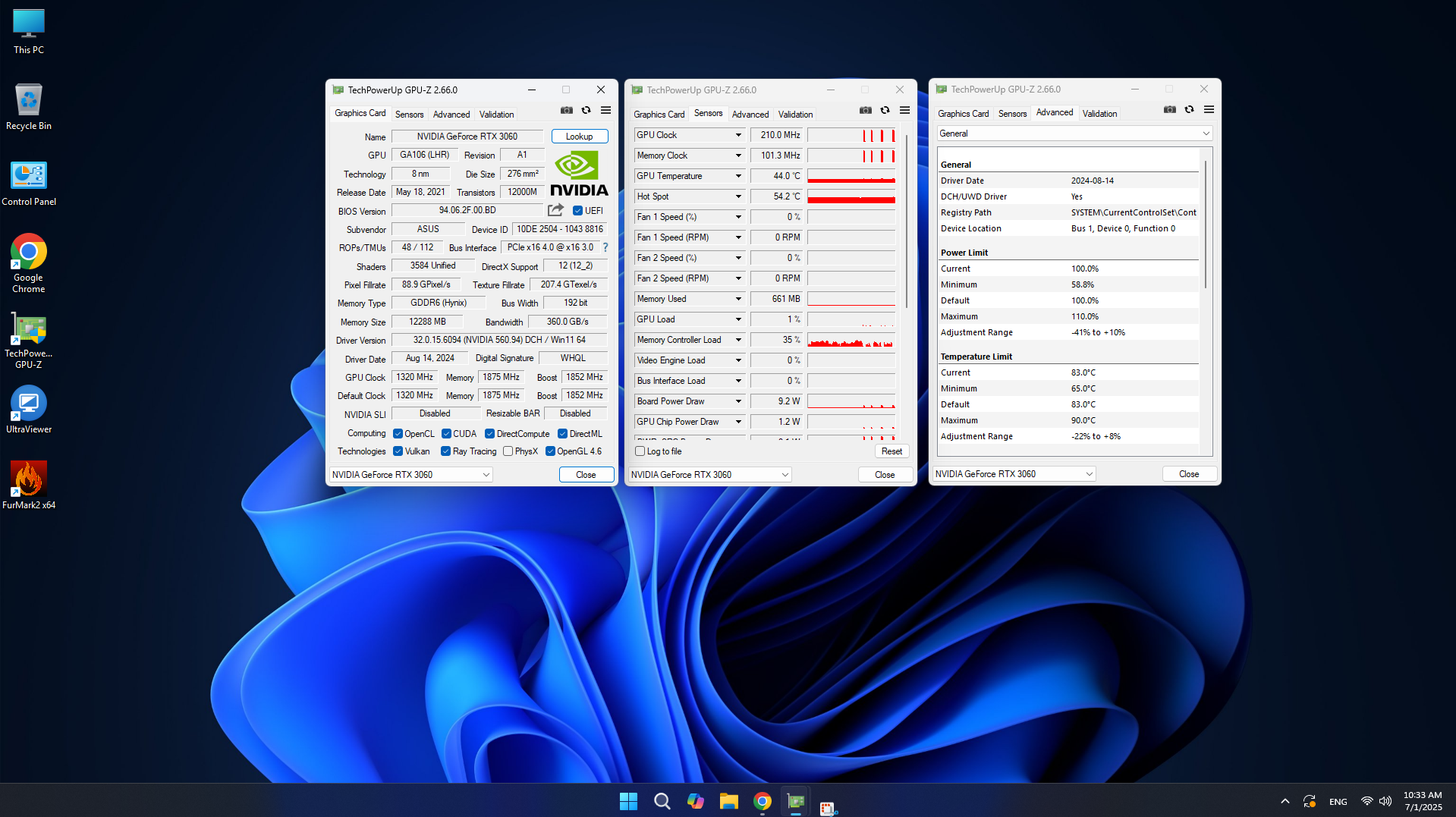
Task: Click volume icon in system tray
Action: (1385, 801)
